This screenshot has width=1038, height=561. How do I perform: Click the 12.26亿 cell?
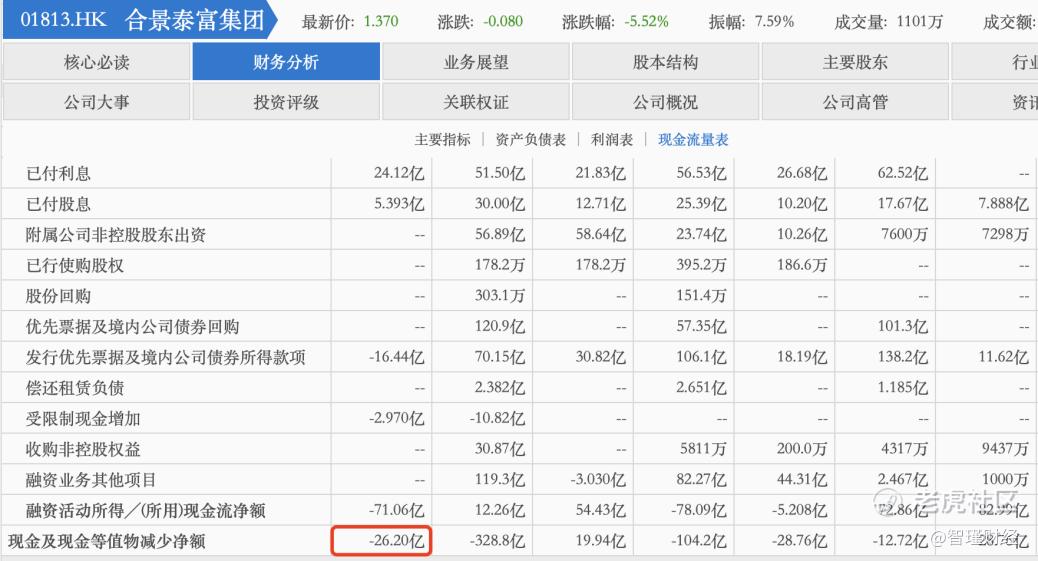pos(500,510)
